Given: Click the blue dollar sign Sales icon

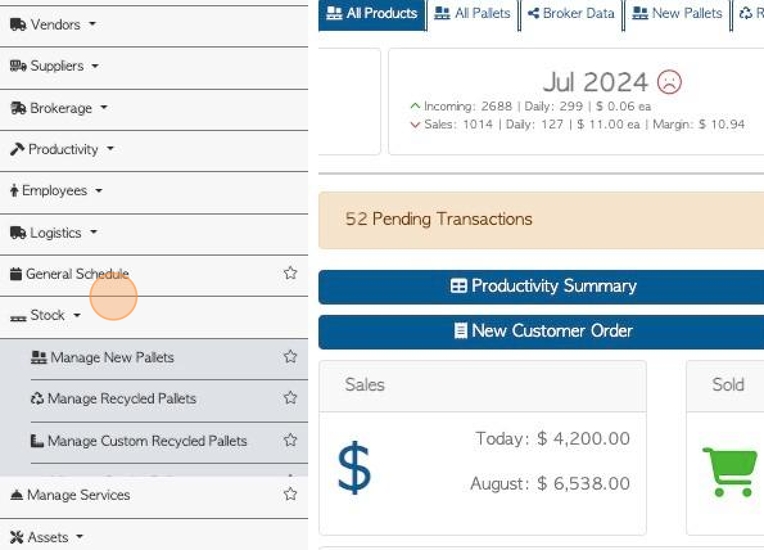Looking at the screenshot, I should click(x=354, y=467).
